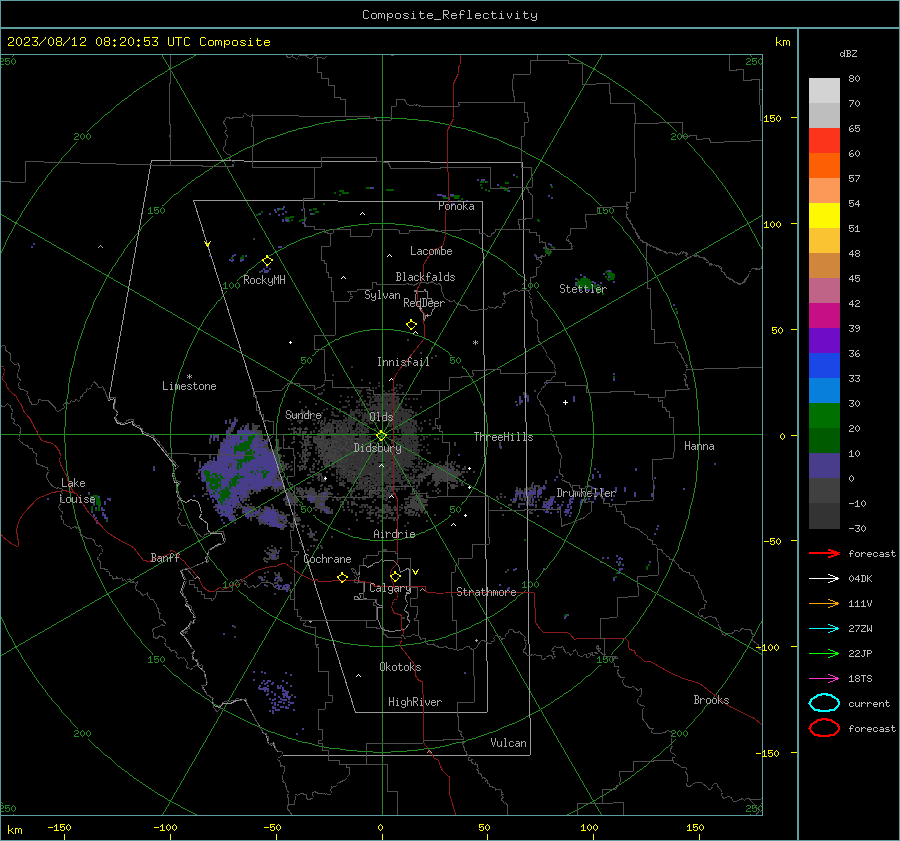Click the RedDeer label
Viewport: 900px width, 841px height.
(x=424, y=303)
